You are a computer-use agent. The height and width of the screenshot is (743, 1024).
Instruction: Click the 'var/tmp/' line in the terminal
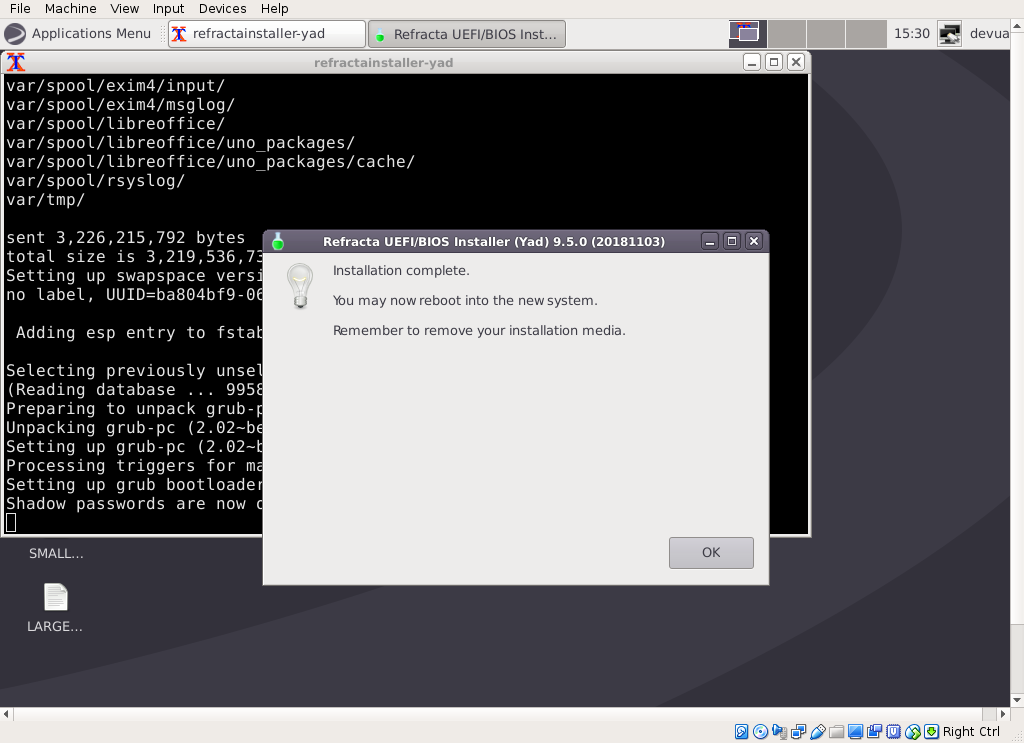click(46, 200)
